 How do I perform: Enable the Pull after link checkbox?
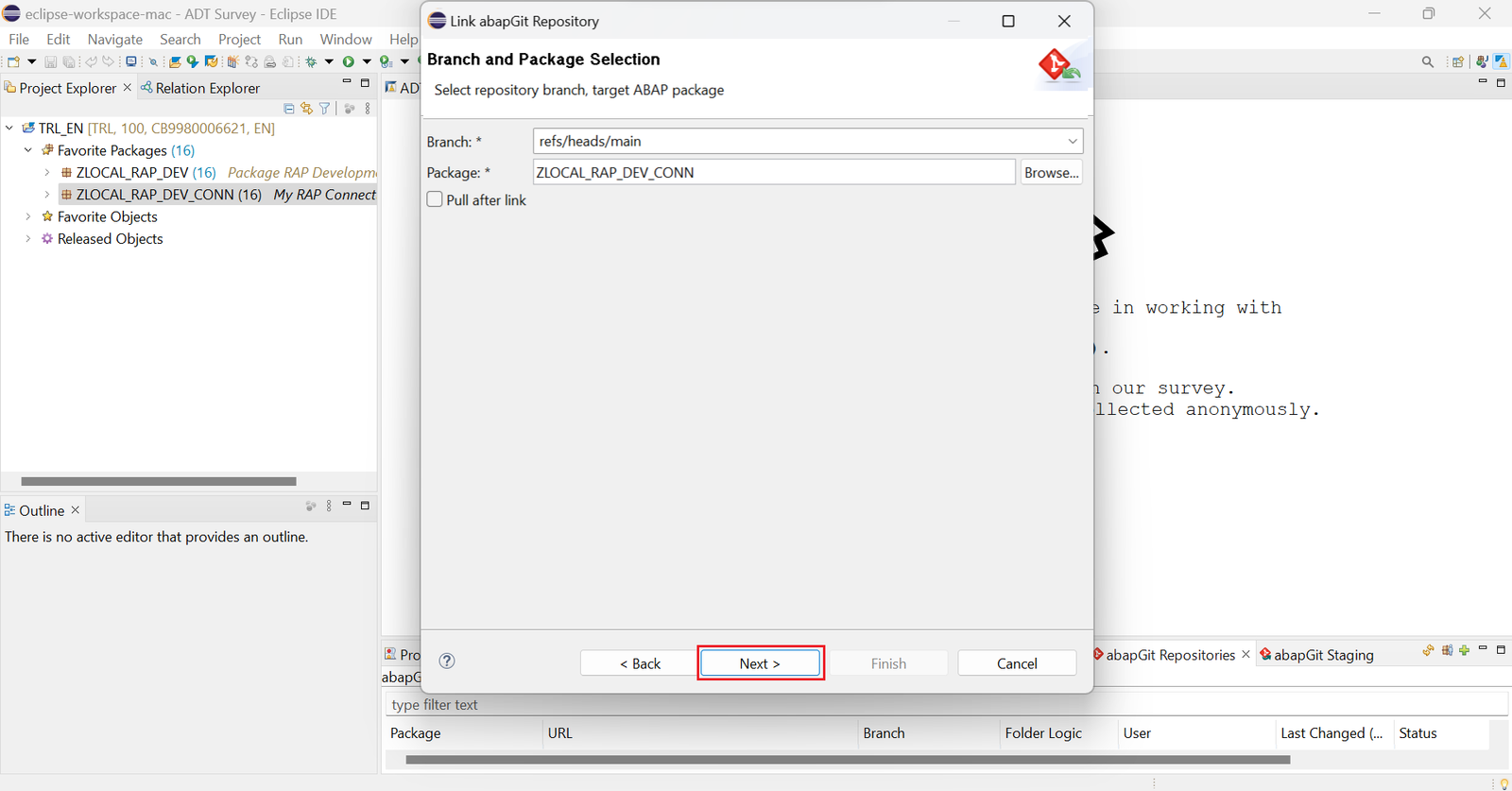pyautogui.click(x=435, y=199)
